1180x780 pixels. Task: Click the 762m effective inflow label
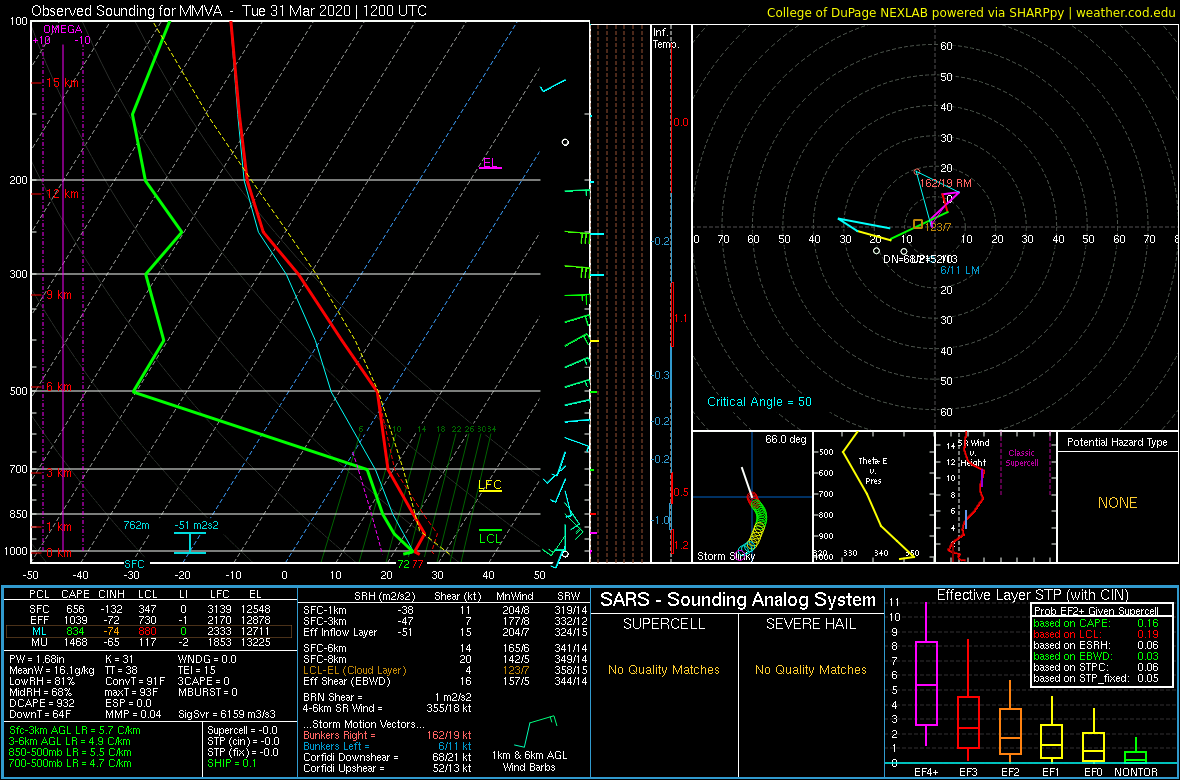[136, 525]
